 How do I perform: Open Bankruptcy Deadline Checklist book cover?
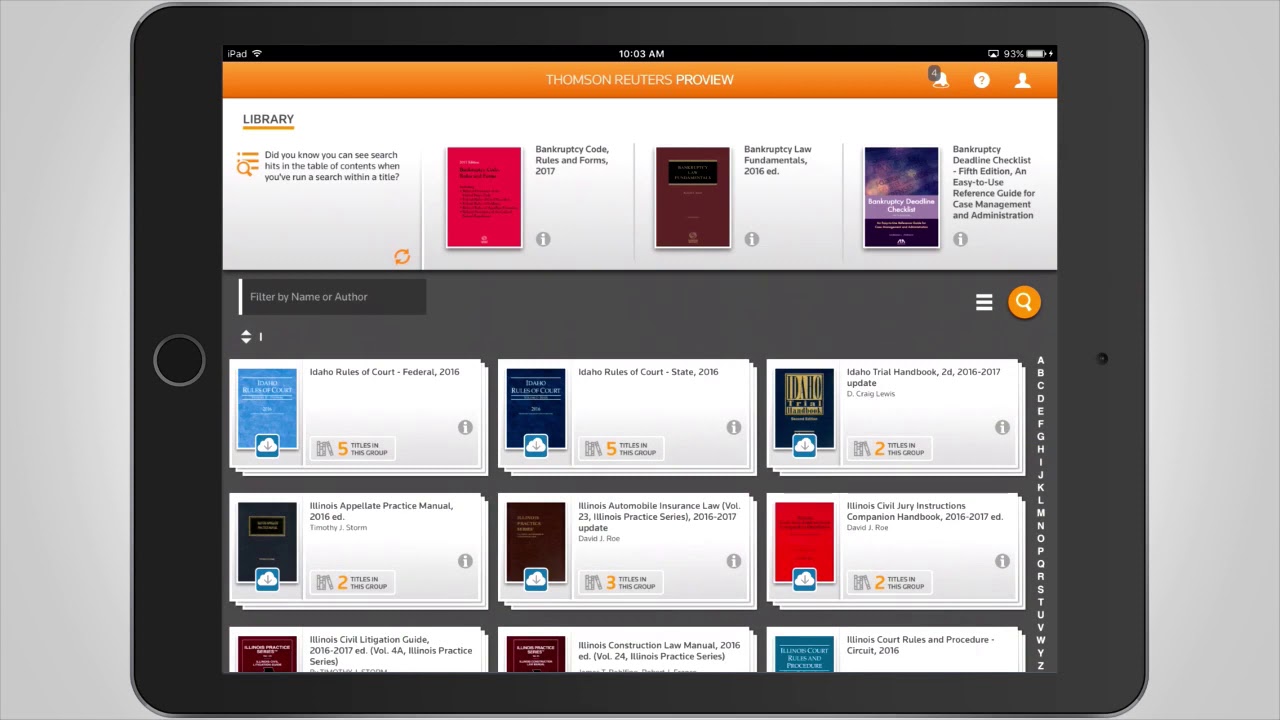(x=901, y=197)
